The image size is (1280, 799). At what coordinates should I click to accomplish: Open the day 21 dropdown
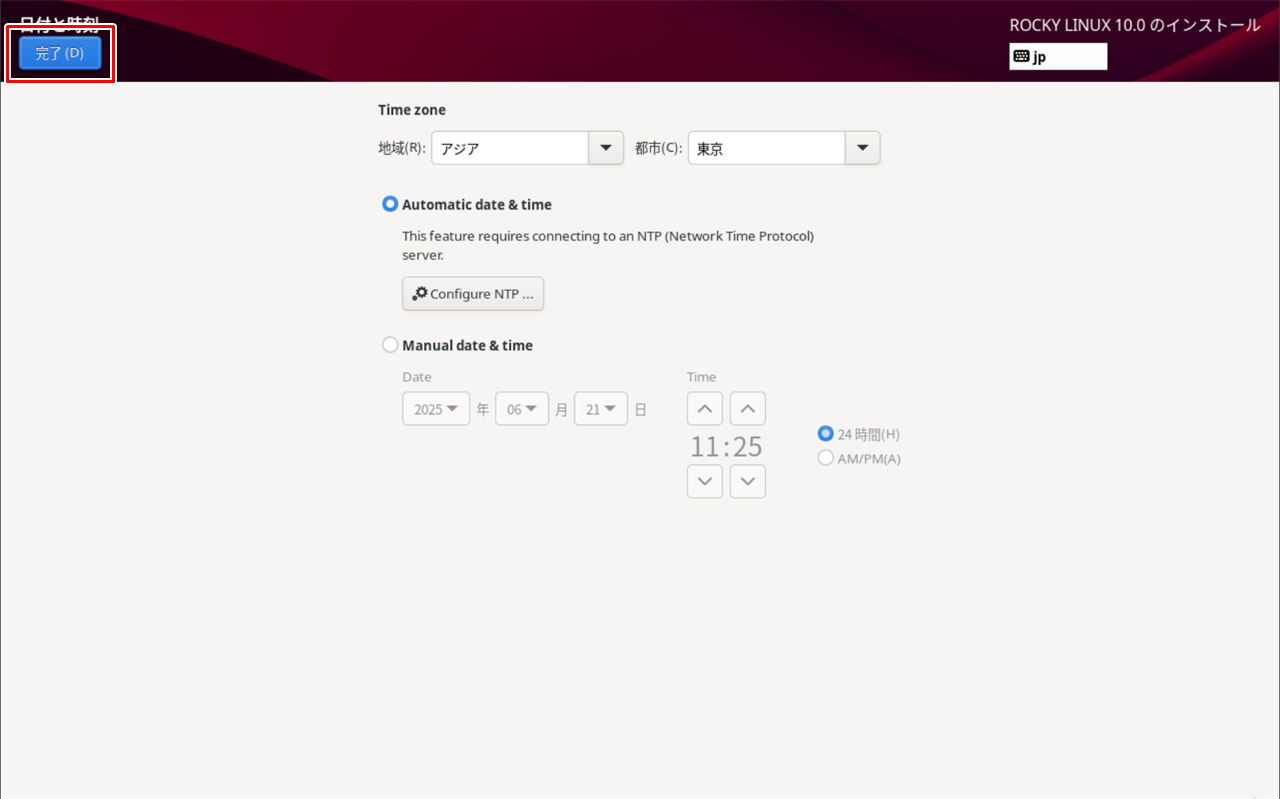(x=601, y=409)
